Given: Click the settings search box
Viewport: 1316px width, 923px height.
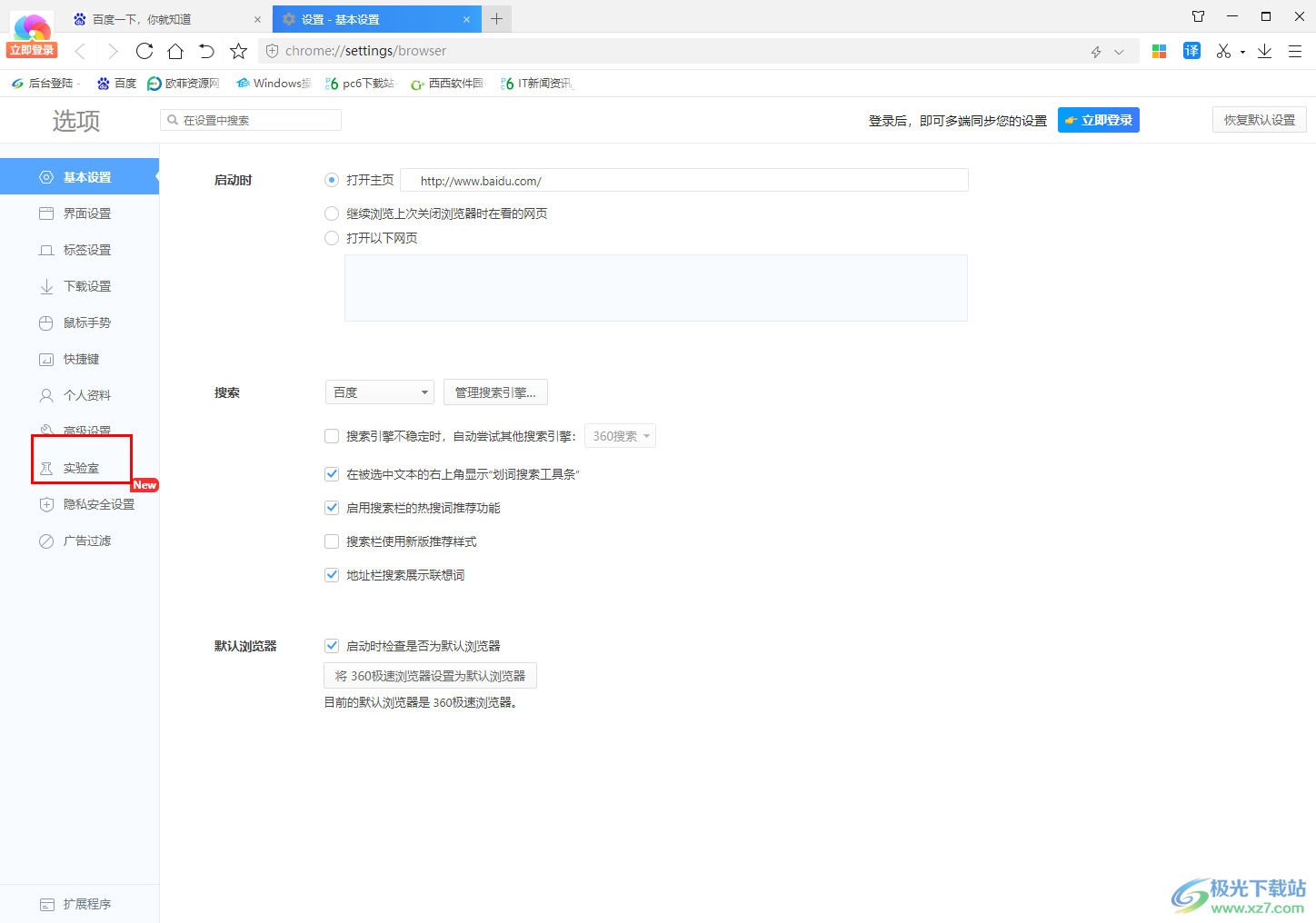Looking at the screenshot, I should click(x=251, y=120).
